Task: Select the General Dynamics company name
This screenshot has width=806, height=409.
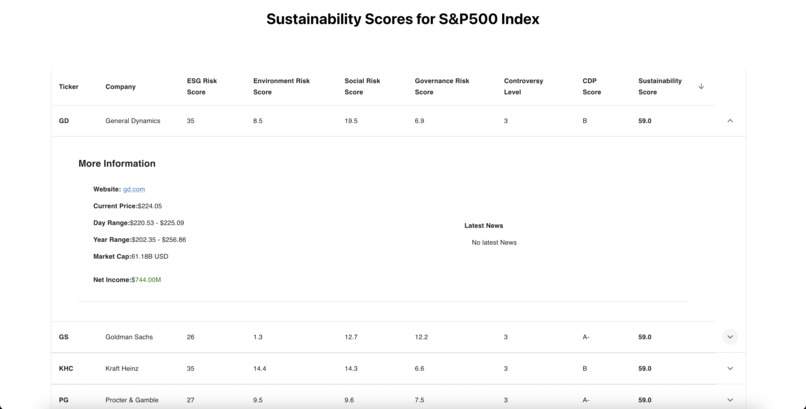Action: (x=133, y=121)
